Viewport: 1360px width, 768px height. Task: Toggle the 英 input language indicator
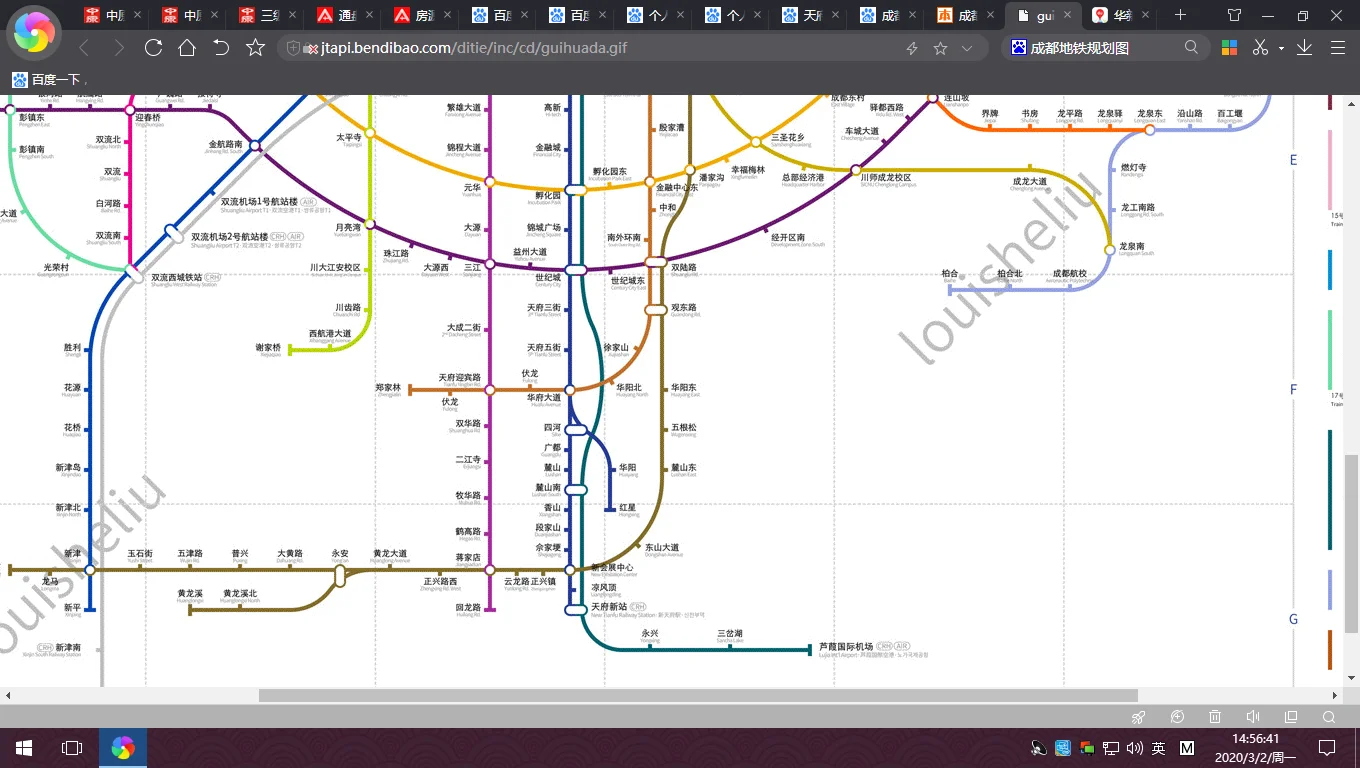point(1158,748)
